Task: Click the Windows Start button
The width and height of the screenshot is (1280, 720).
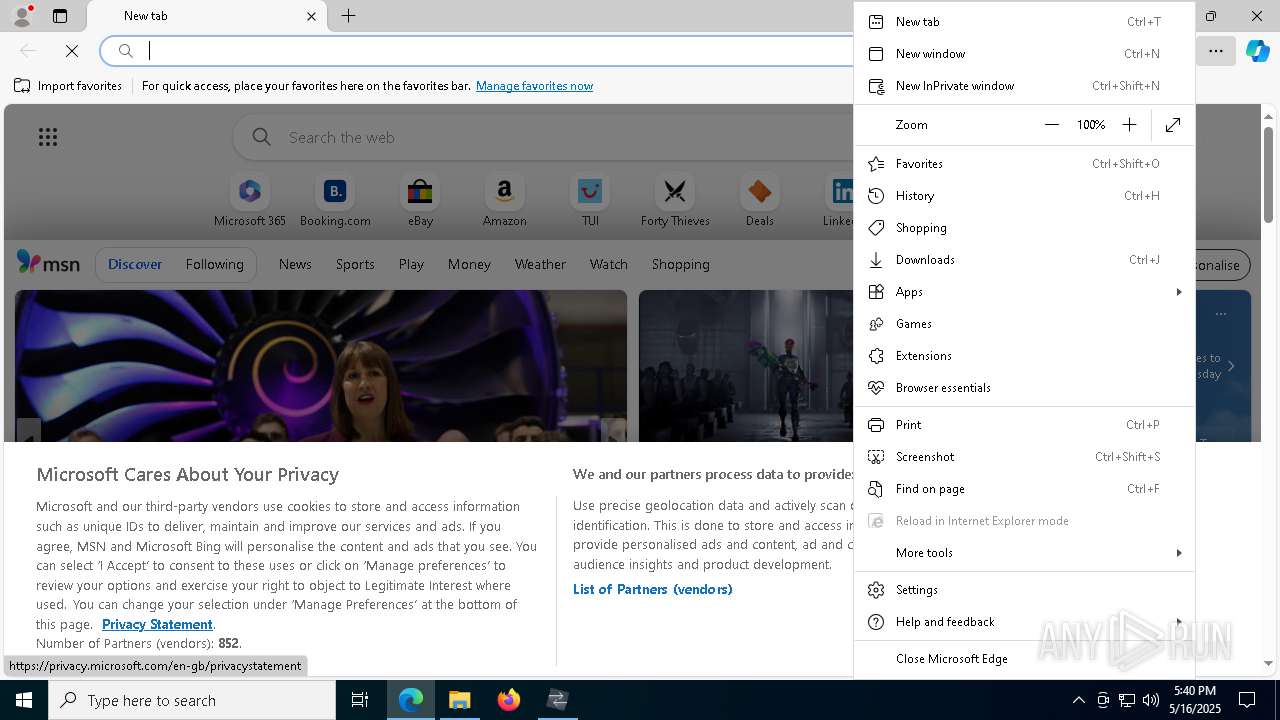Action: pos(24,700)
